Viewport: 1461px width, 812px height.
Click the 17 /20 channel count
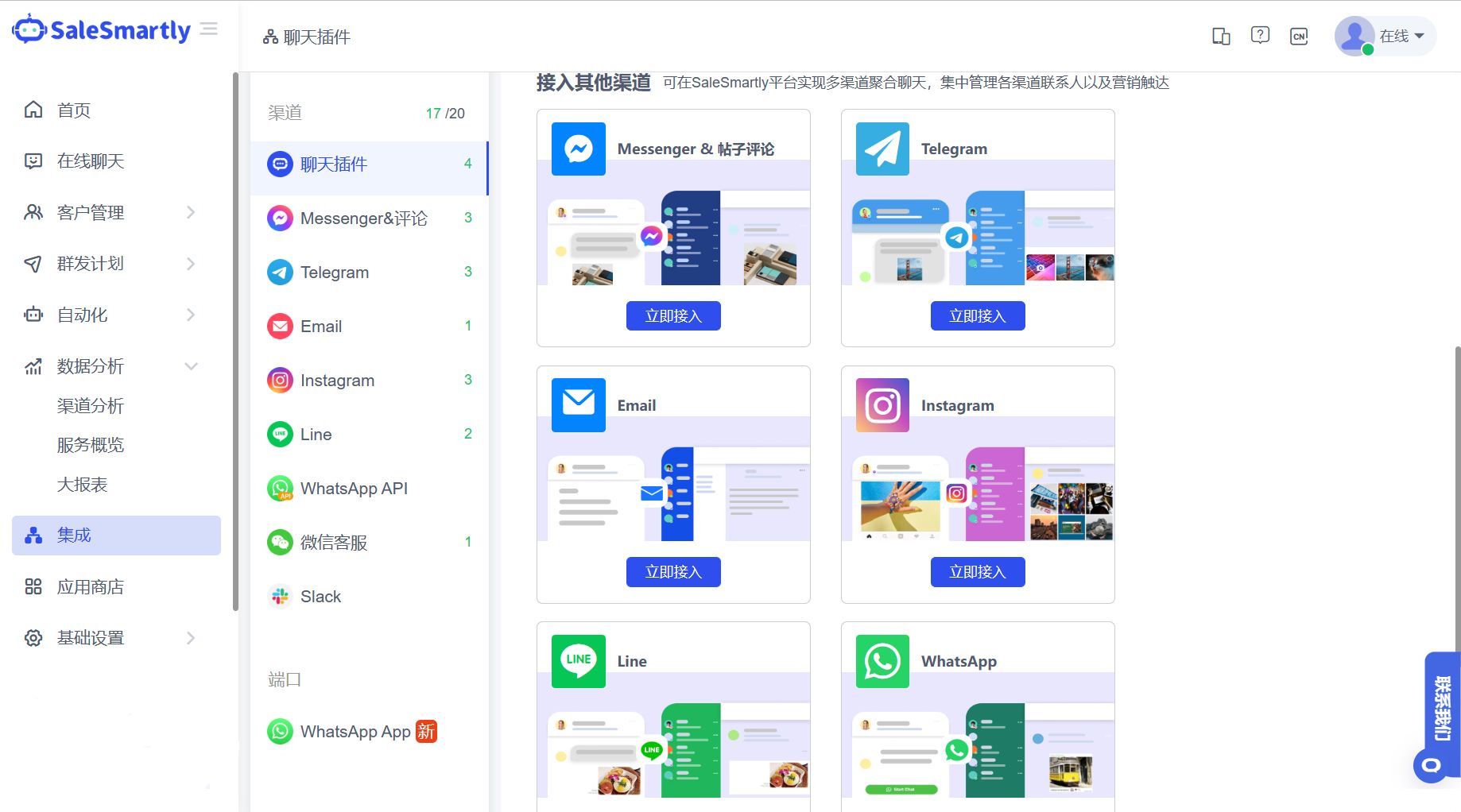click(445, 114)
